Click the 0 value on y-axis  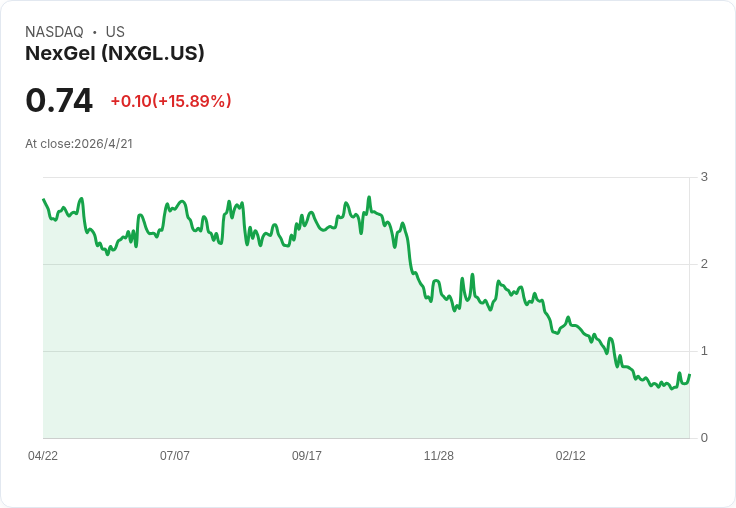704,438
